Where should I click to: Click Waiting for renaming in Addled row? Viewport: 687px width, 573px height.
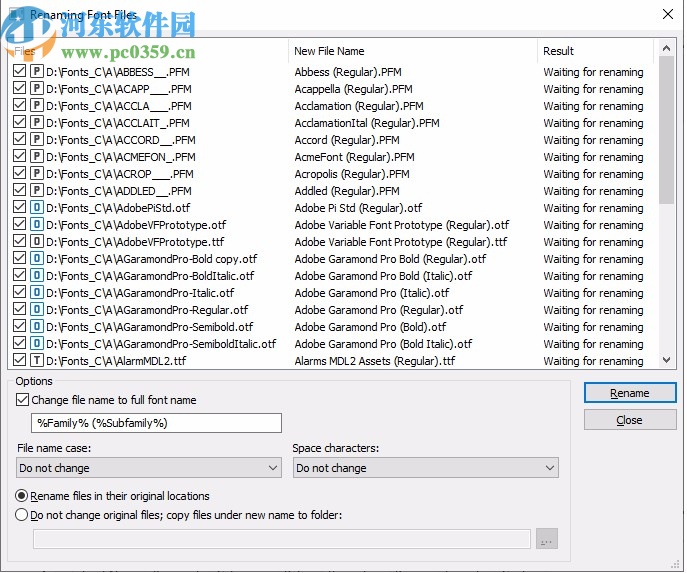pos(593,191)
